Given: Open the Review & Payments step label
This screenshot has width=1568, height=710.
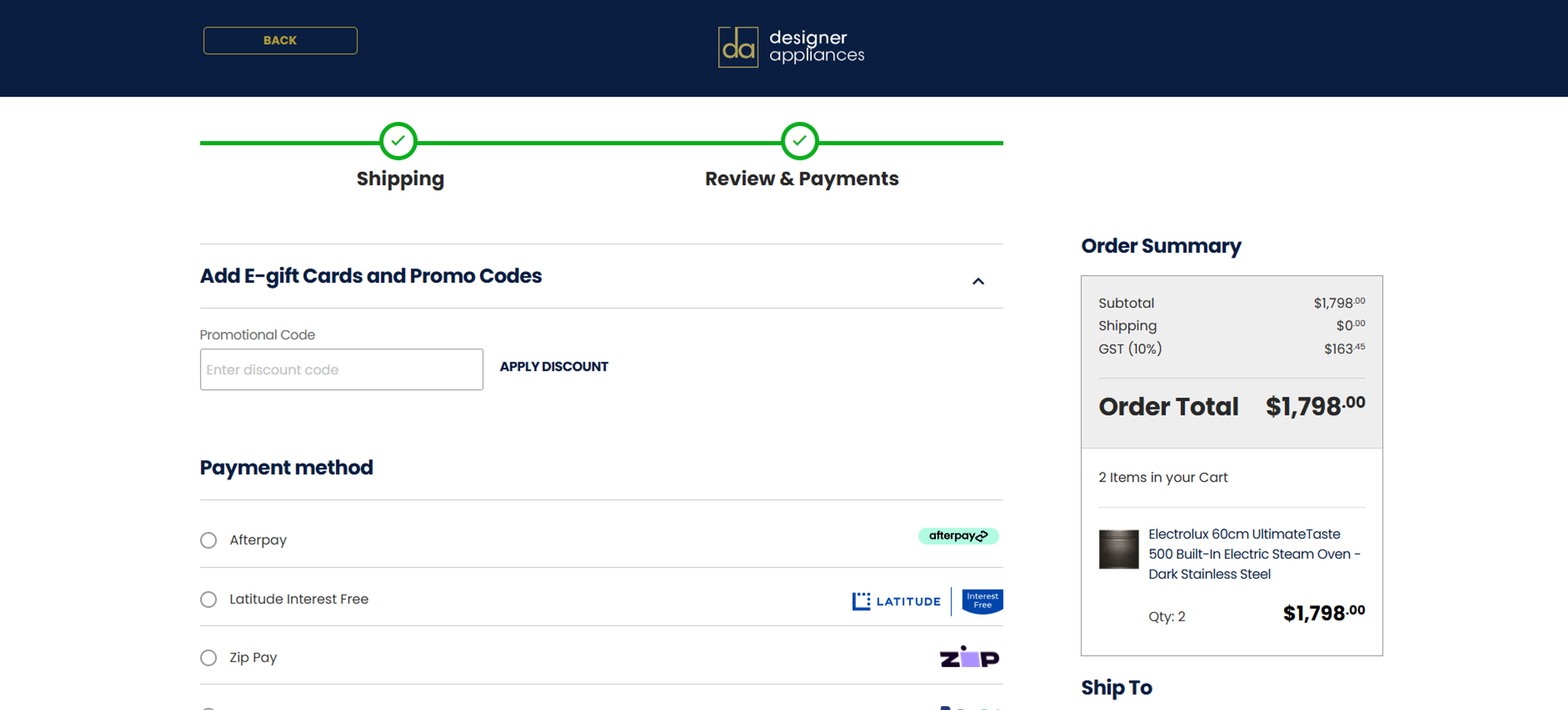Looking at the screenshot, I should pyautogui.click(x=801, y=179).
